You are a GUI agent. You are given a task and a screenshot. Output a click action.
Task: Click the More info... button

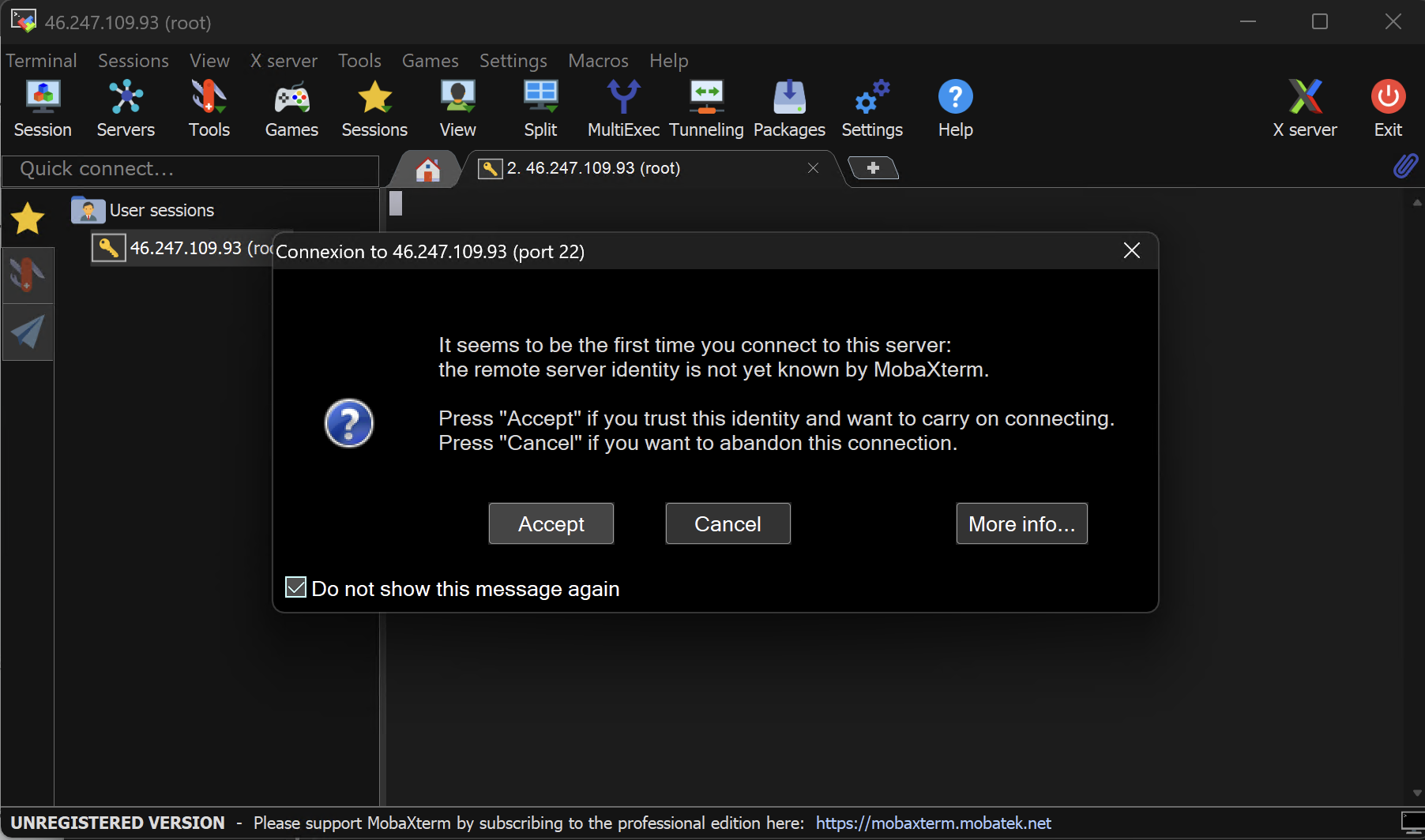point(1022,523)
